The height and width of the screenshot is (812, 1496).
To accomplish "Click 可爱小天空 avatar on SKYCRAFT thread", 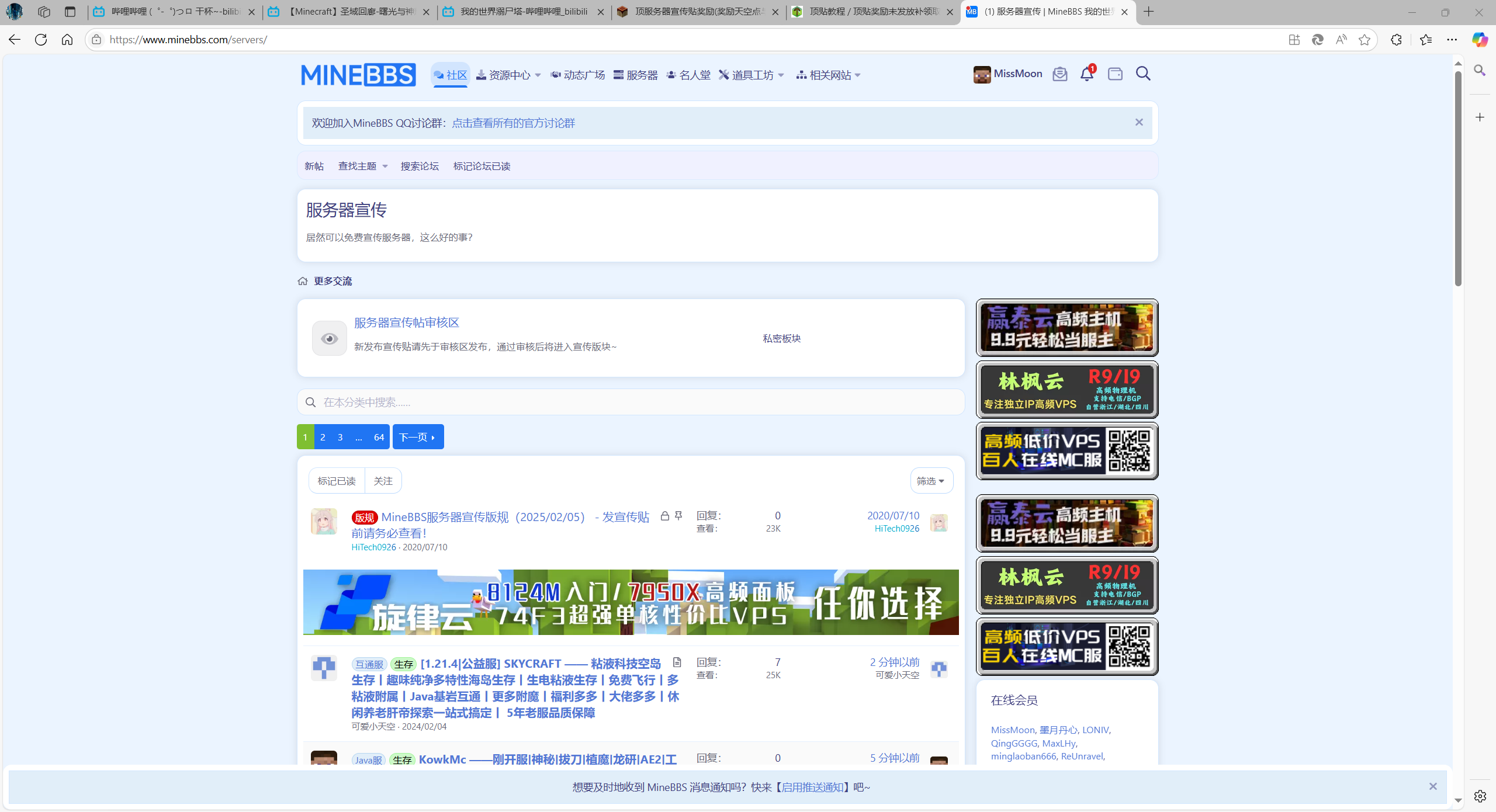I will tap(324, 668).
